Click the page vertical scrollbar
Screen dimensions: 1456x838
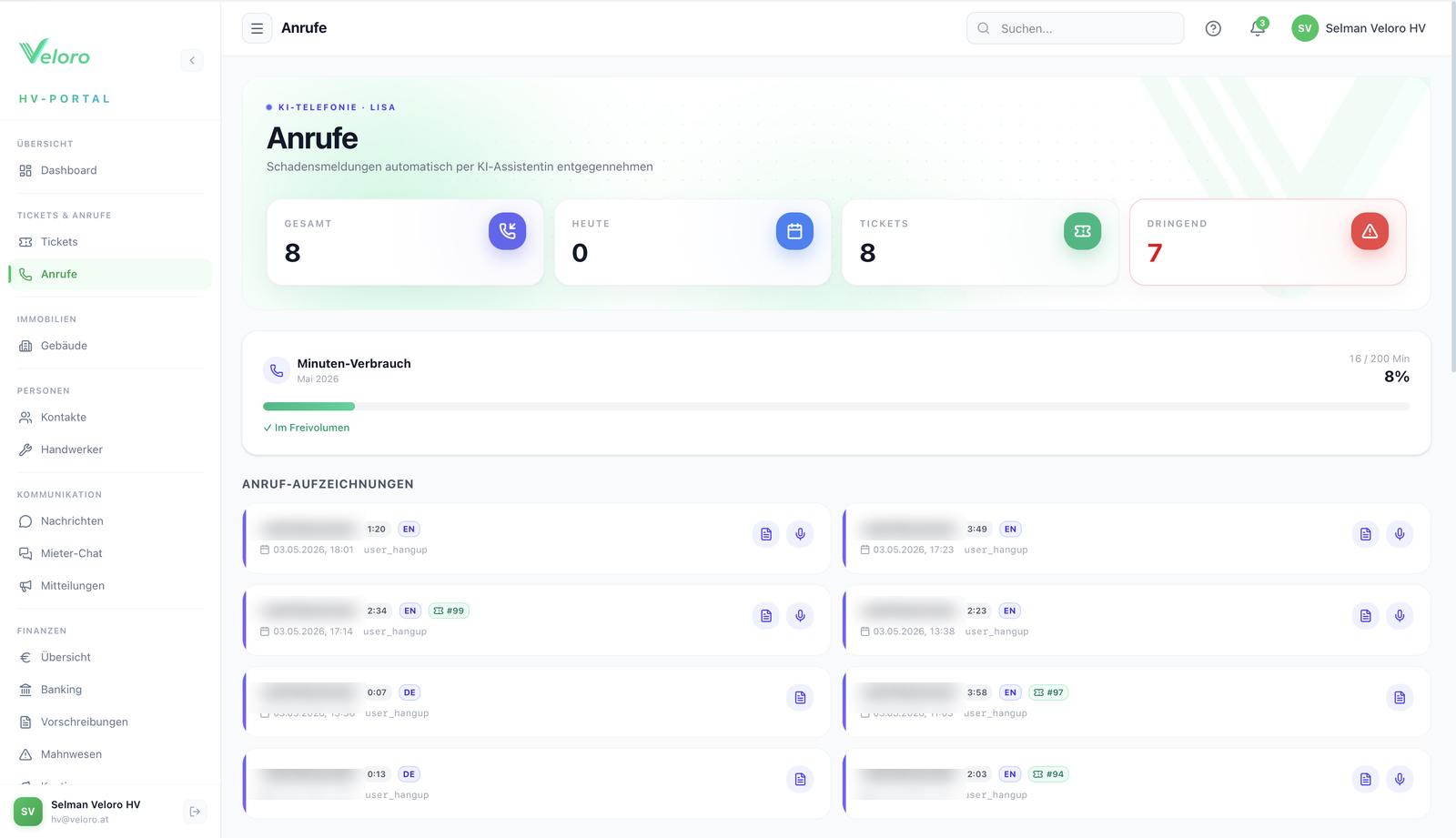click(x=1452, y=187)
